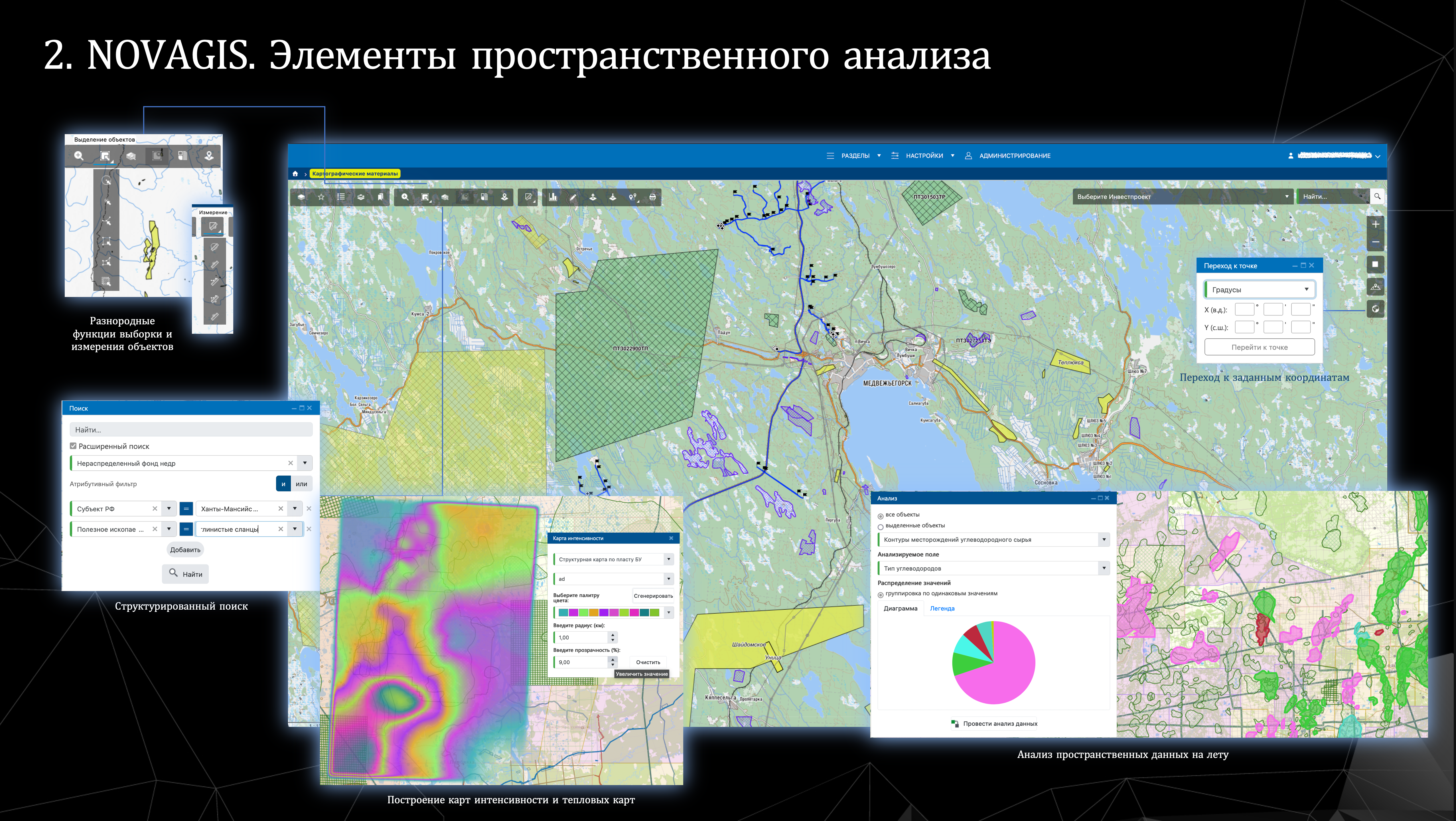Image resolution: width=1456 pixels, height=821 pixels.
Task: Open bookmarks from the main map toolbar
Action: 380,197
